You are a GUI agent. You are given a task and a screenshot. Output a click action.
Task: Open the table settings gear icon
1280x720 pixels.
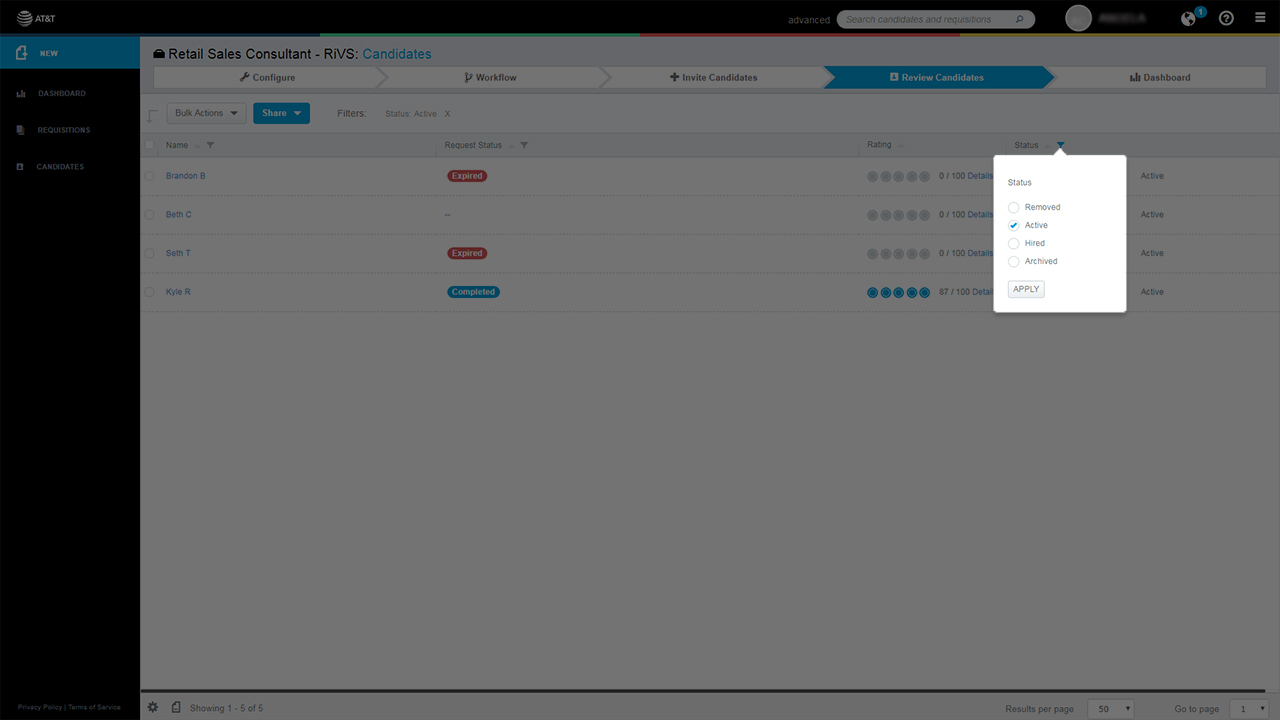[153, 707]
